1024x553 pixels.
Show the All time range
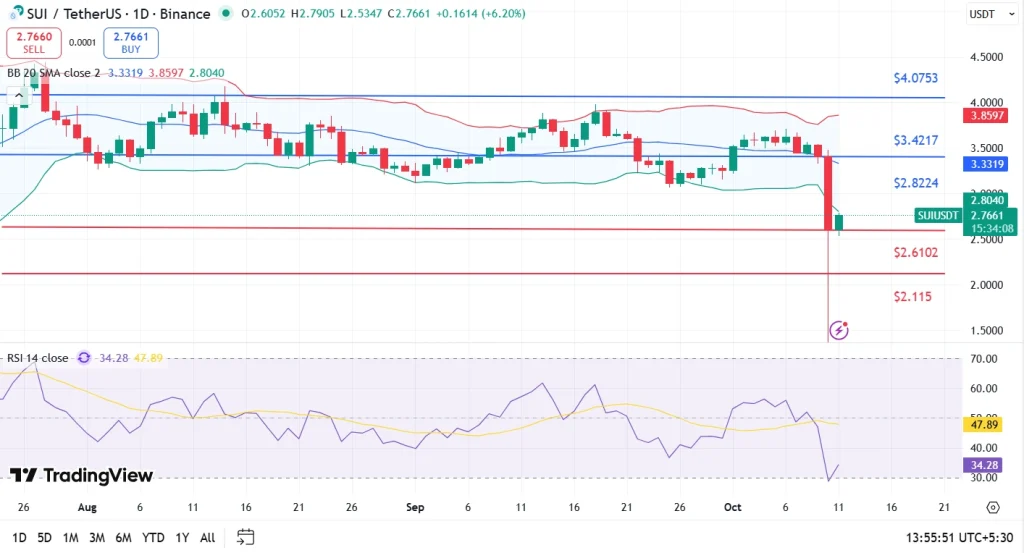(x=208, y=537)
